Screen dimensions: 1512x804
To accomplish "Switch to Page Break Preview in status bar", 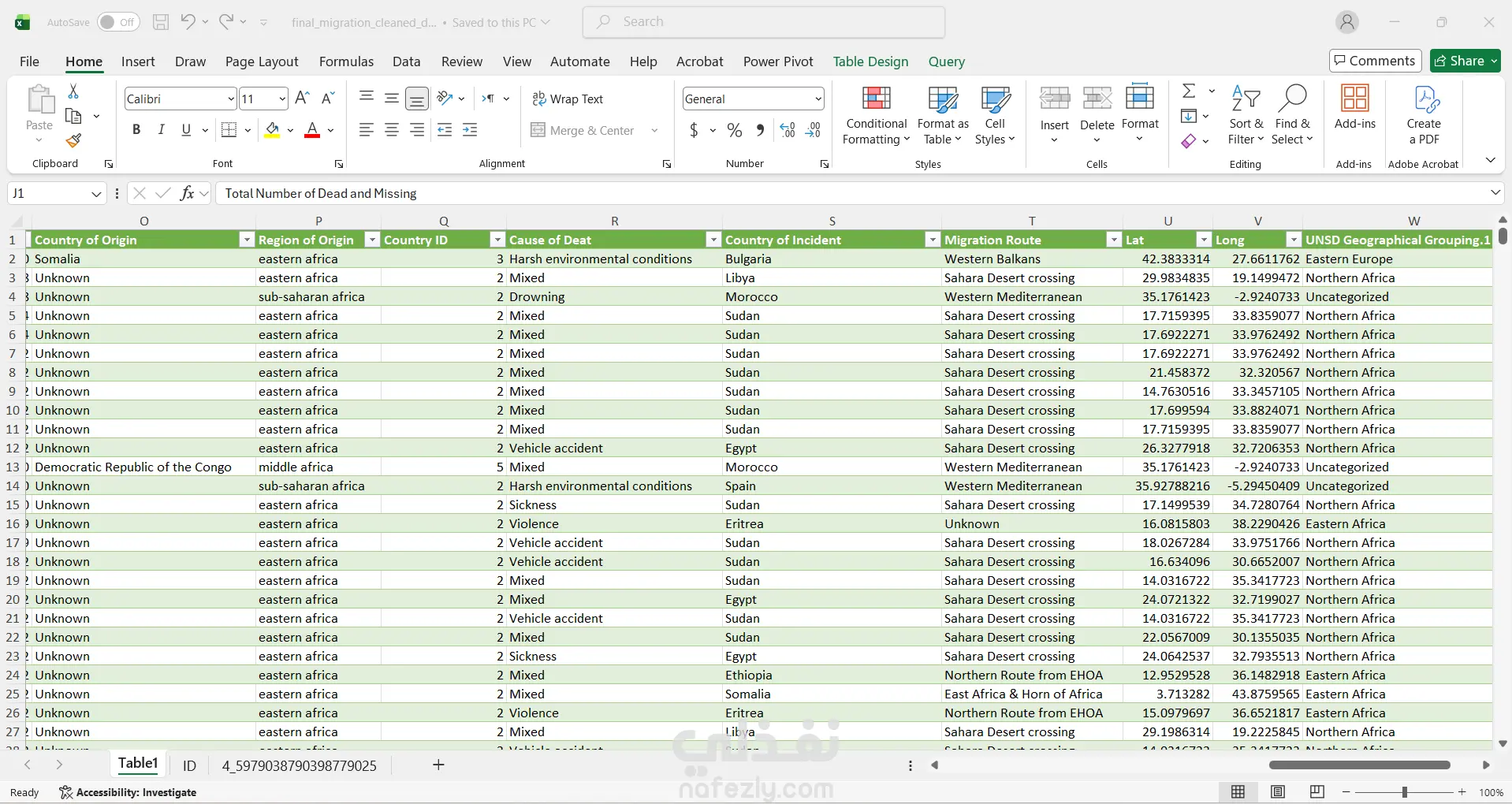I will 1317,792.
